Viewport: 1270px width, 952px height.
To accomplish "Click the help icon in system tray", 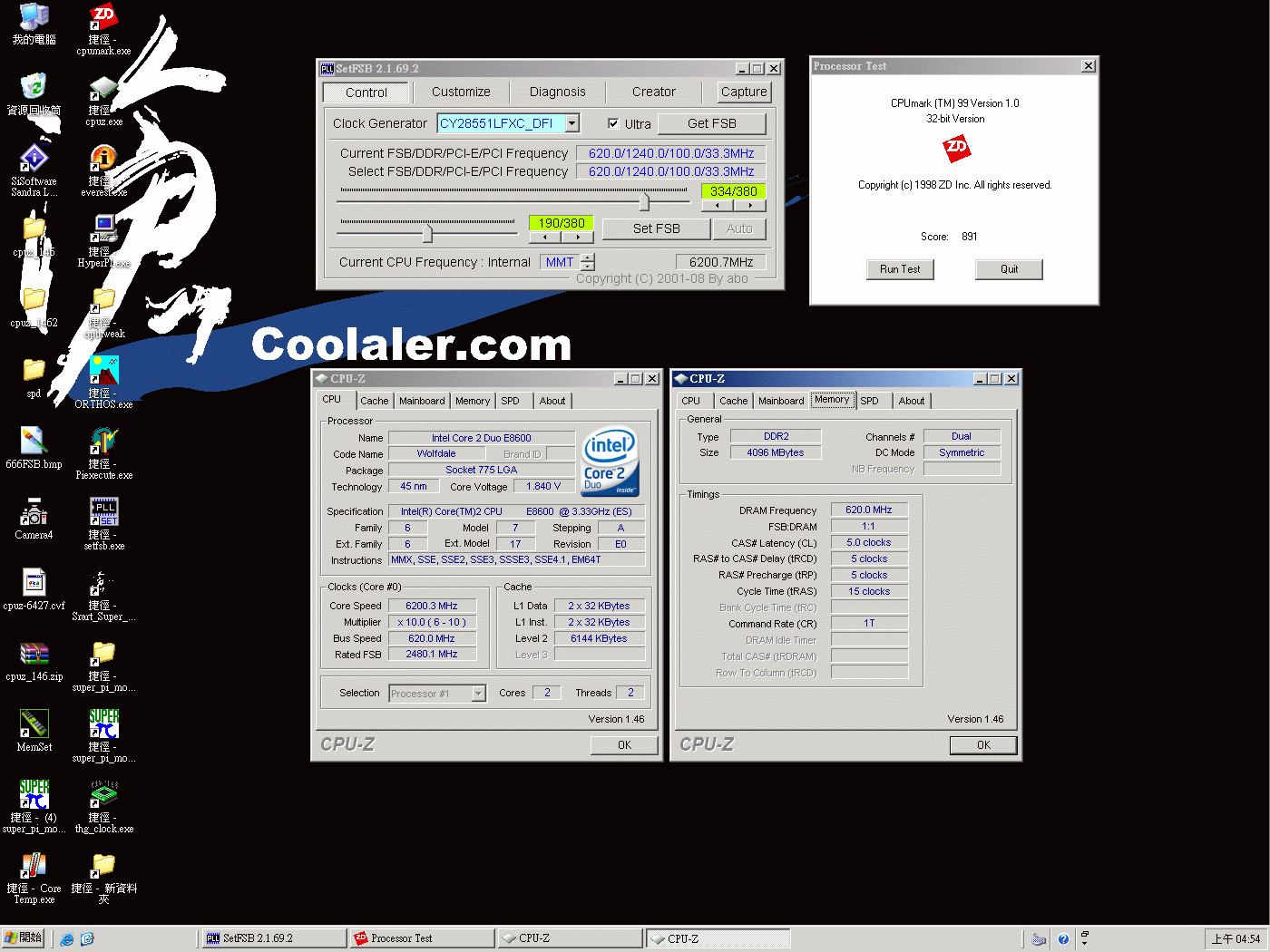I will [1063, 939].
